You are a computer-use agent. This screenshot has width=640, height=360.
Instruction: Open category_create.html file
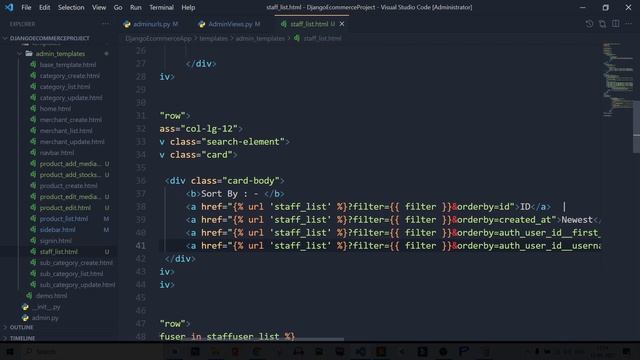(70, 76)
